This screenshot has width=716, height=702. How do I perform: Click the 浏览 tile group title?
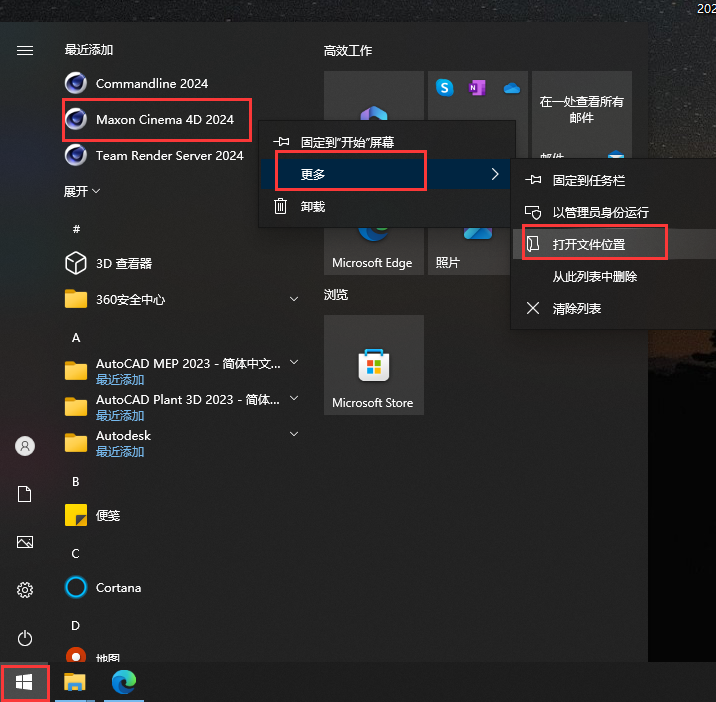[336, 295]
